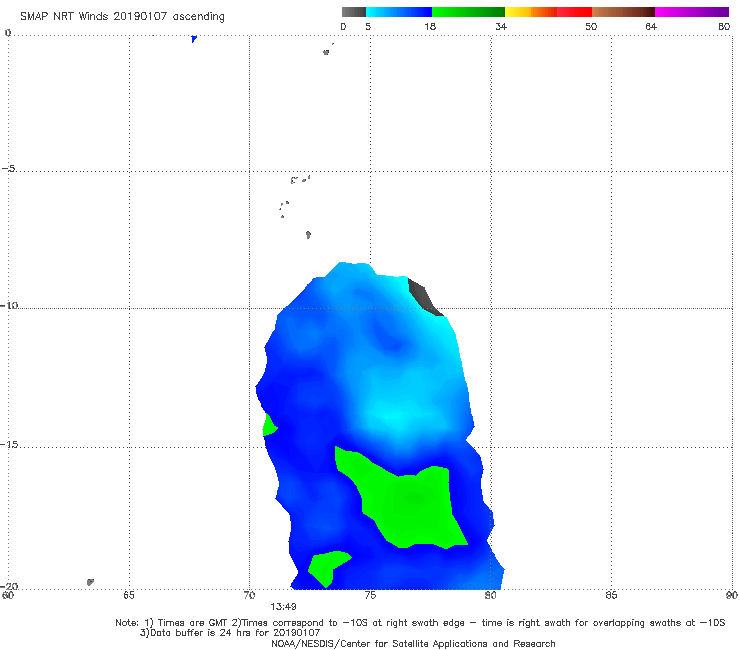Click the gray segment of the color bar
740x650 pixels.
click(x=354, y=12)
